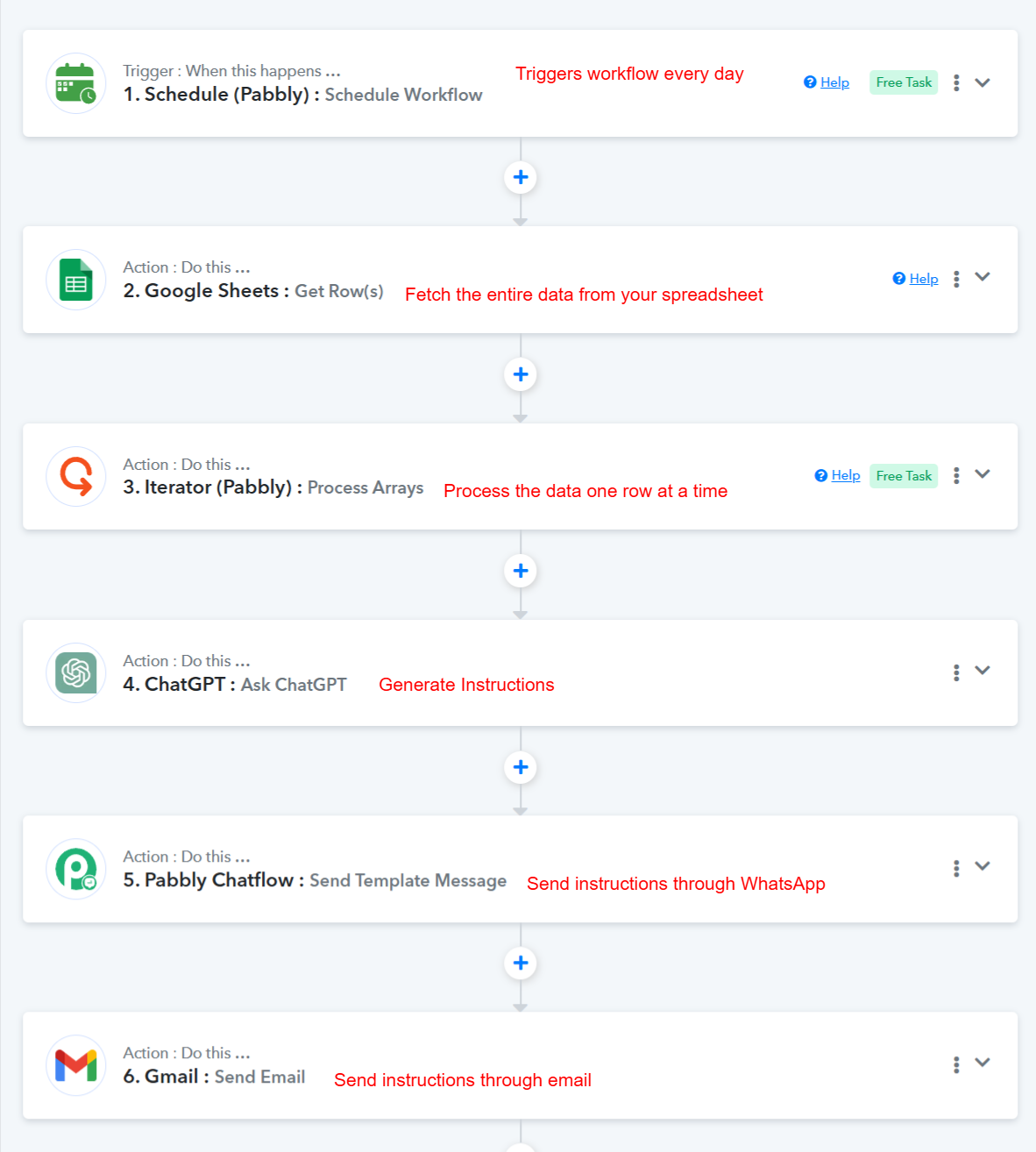Open the Help link for Schedule trigger
1036x1152 pixels.
(x=834, y=82)
